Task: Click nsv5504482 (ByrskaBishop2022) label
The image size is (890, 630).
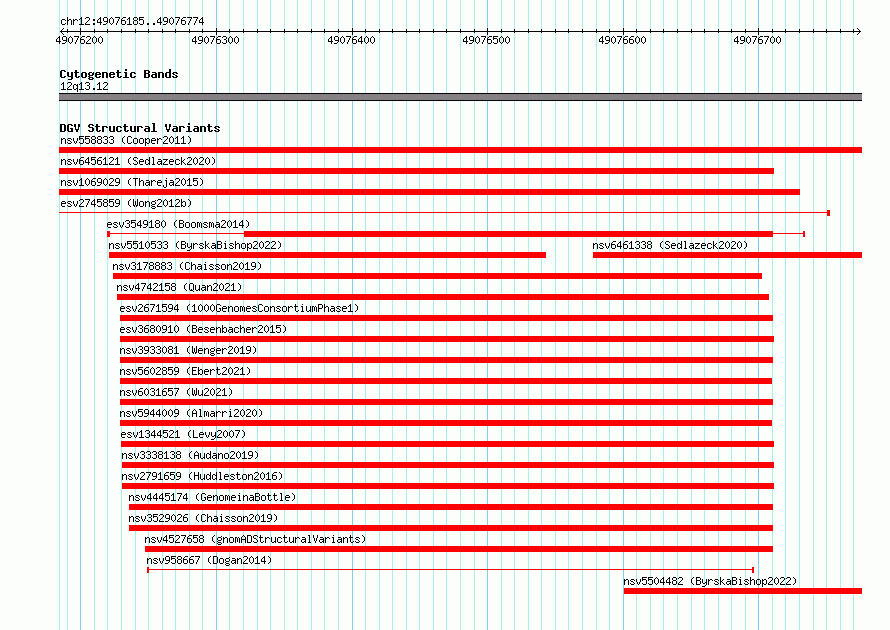Action: pyautogui.click(x=710, y=581)
